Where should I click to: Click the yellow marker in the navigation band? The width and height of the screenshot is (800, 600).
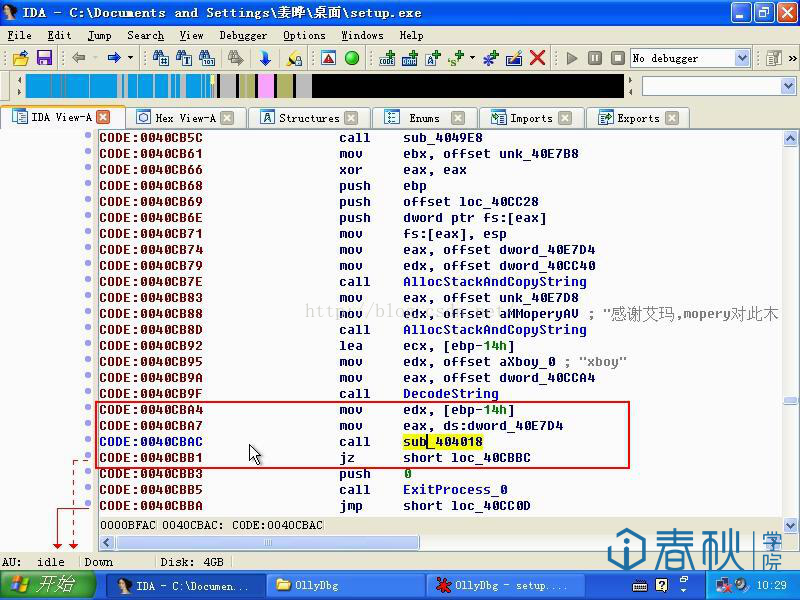pyautogui.click(x=212, y=80)
